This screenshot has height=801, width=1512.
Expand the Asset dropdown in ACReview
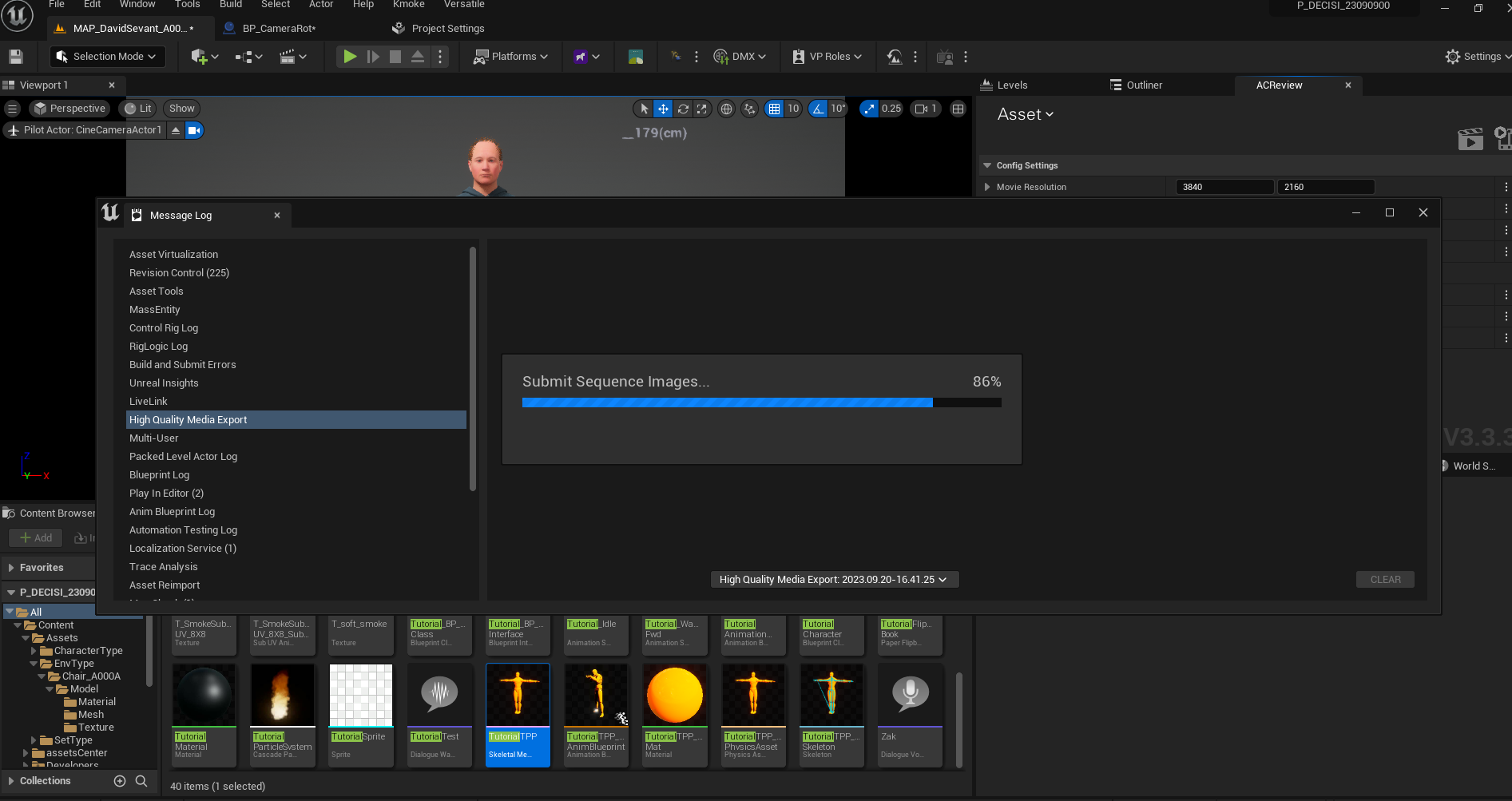[1026, 114]
